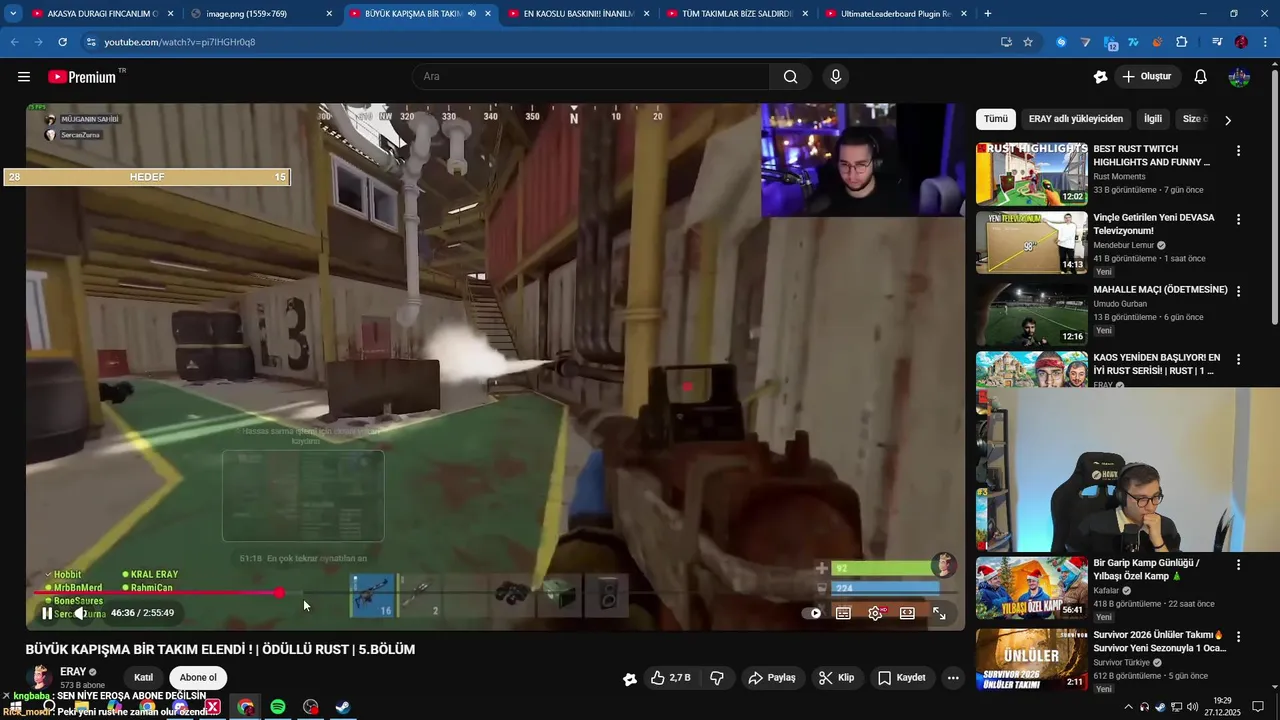
Task: Open Survivor 2026 Ünlüler Takımı video title
Action: pyautogui.click(x=1159, y=641)
